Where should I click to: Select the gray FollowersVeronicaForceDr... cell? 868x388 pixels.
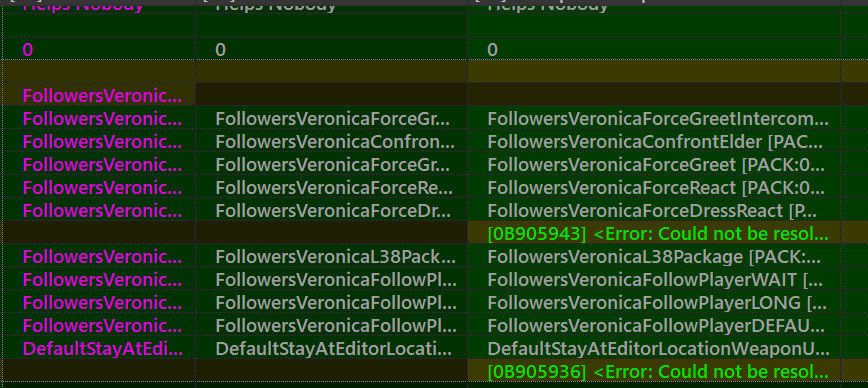332,210
